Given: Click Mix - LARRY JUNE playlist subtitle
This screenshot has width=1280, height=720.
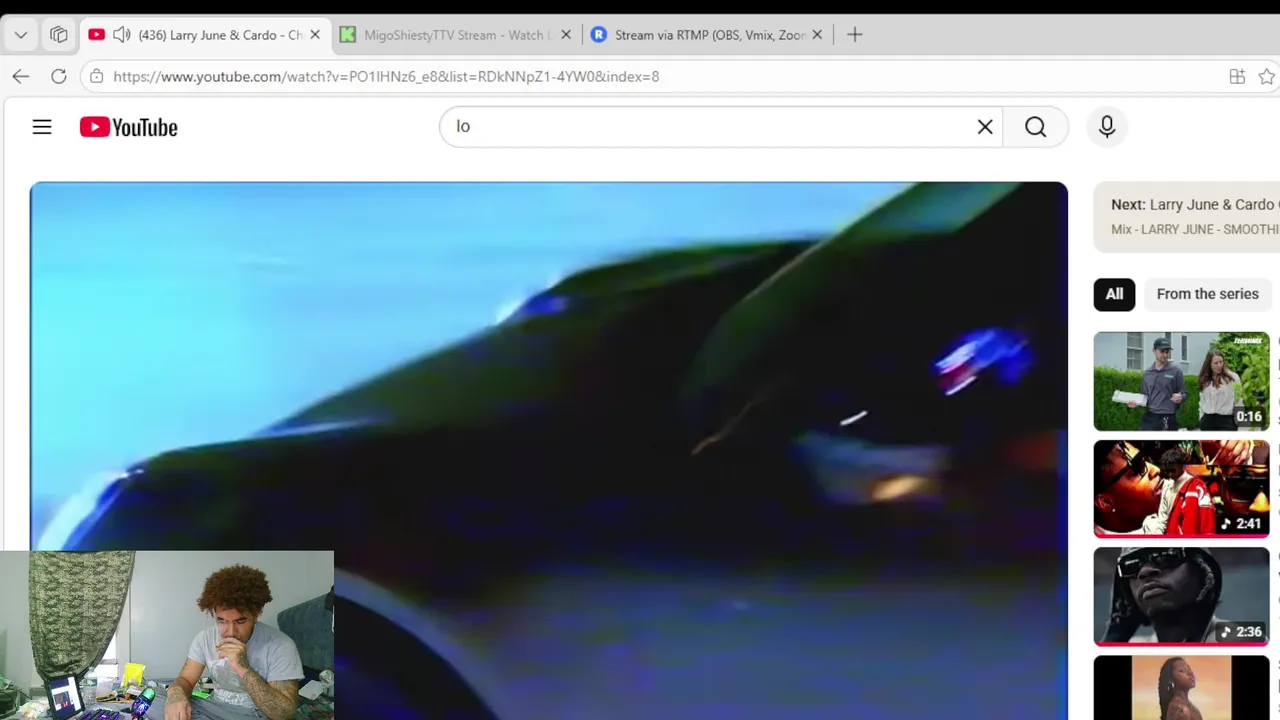Looking at the screenshot, I should click(x=1195, y=229).
